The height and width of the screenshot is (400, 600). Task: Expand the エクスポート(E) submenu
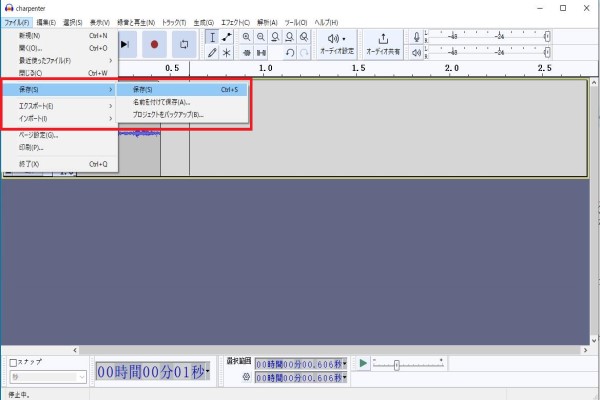[59, 105]
